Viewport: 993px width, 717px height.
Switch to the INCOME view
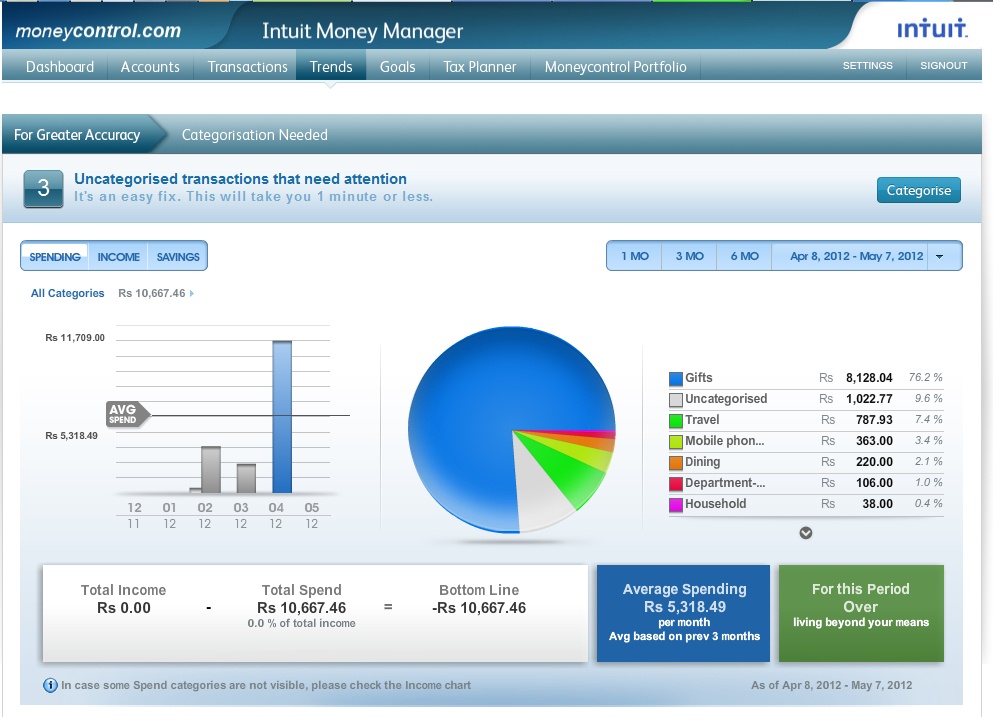[118, 257]
